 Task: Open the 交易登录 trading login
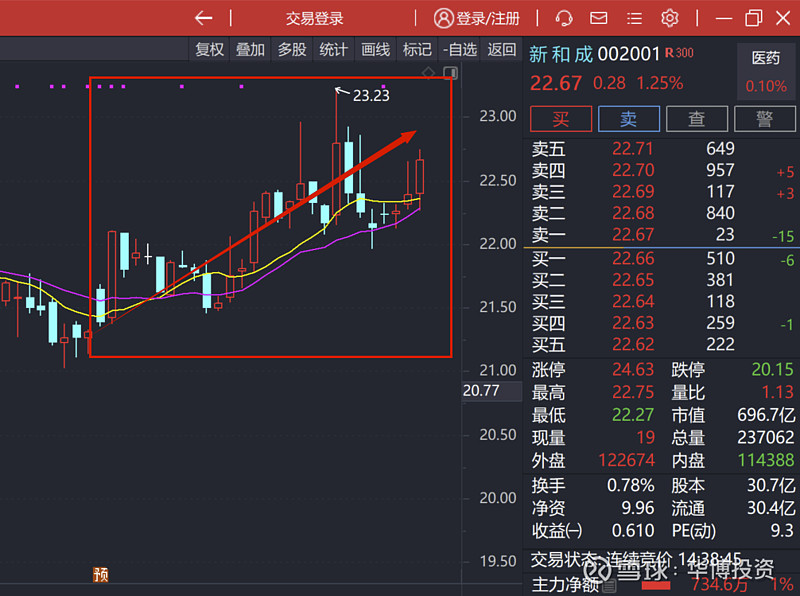click(314, 19)
